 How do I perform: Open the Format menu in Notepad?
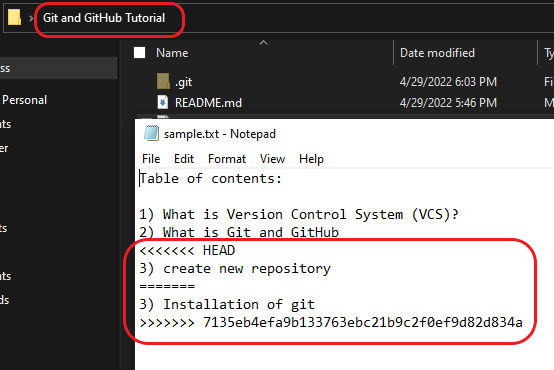[x=227, y=159]
